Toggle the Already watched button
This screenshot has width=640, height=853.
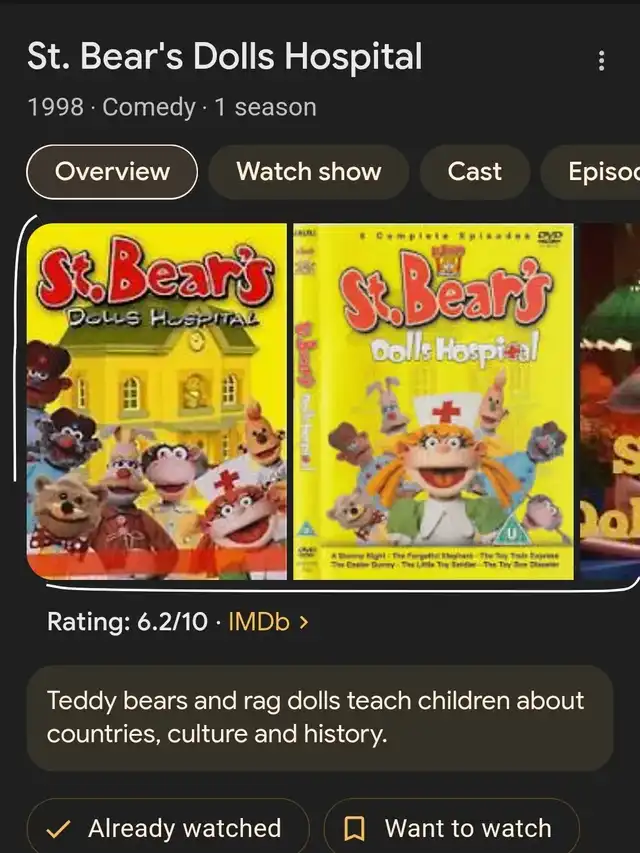point(168,827)
